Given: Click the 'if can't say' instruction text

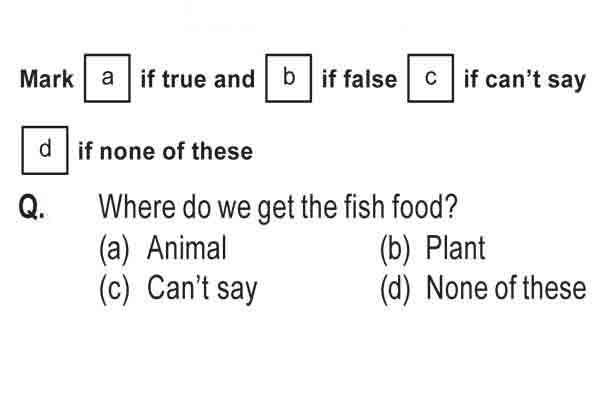Looking at the screenshot, I should click(525, 80).
